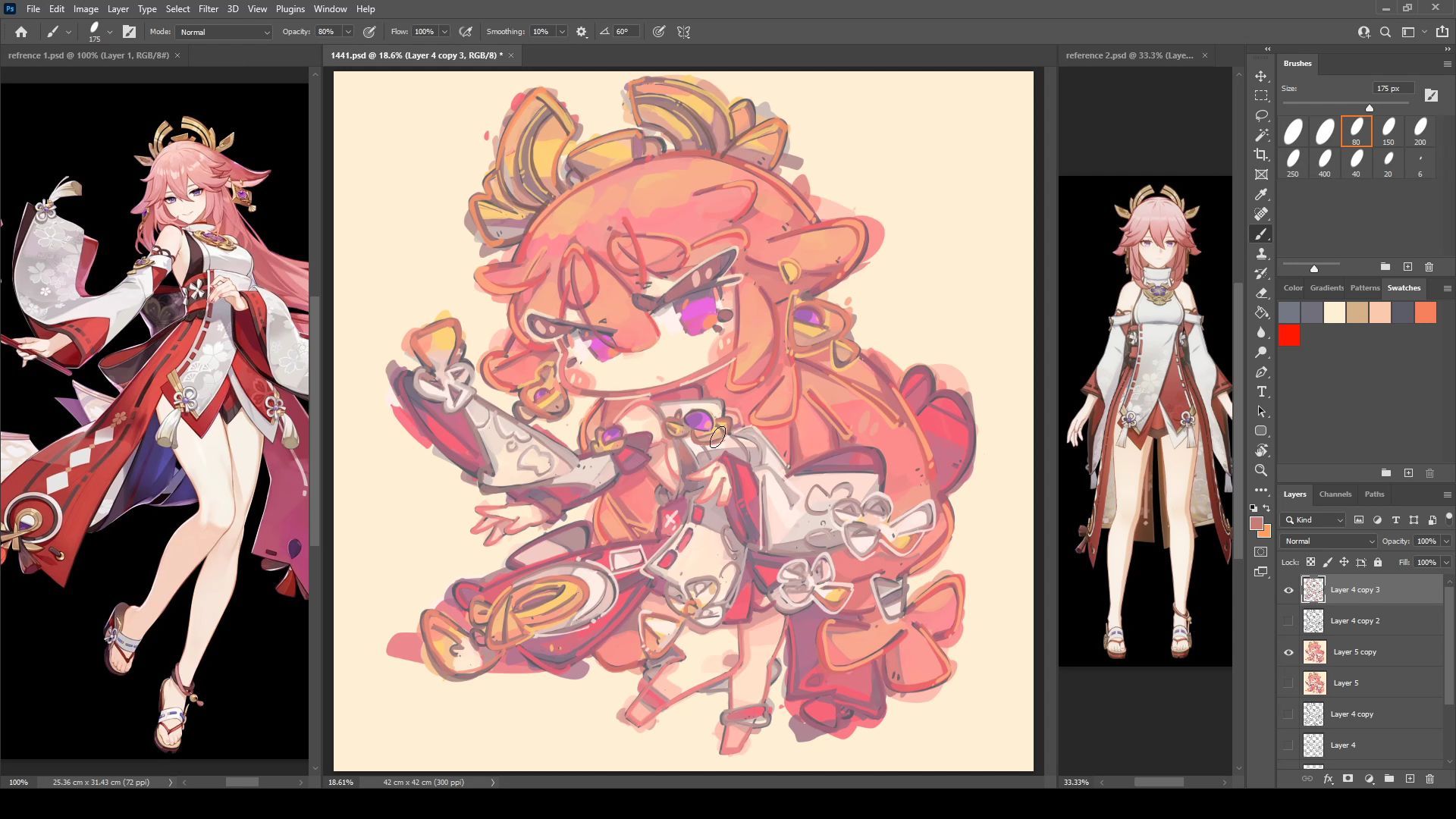This screenshot has height=819, width=1456.
Task: Switch to reference 2.psd document tab
Action: pyautogui.click(x=1129, y=55)
